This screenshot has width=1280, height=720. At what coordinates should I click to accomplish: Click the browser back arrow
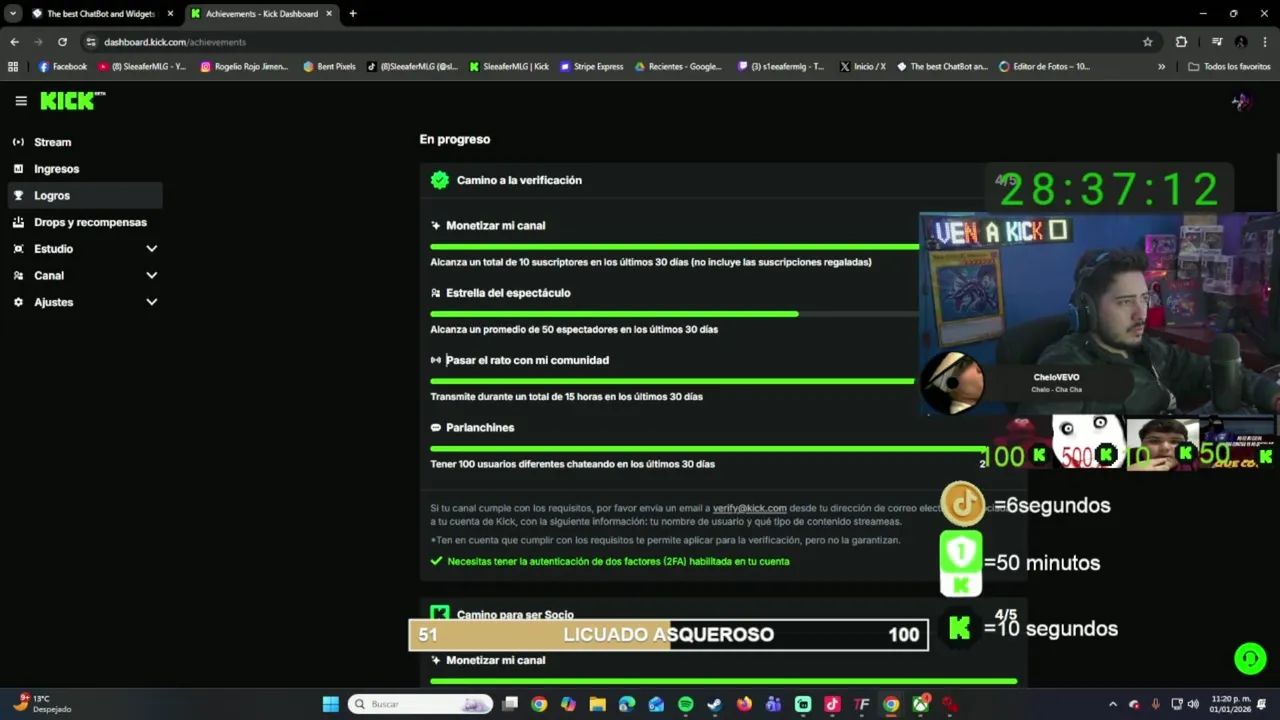coord(14,42)
